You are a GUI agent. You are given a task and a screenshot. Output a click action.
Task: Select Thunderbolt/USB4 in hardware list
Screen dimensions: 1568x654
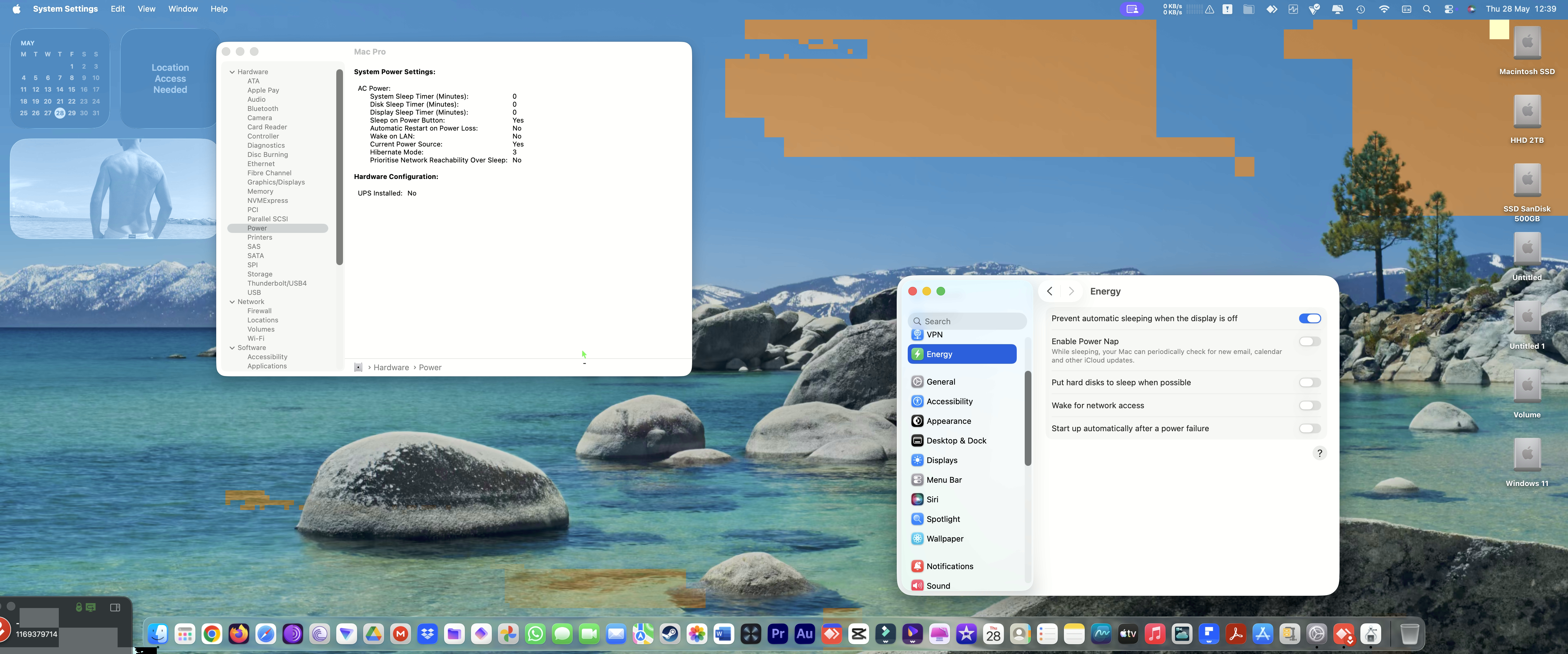[277, 283]
